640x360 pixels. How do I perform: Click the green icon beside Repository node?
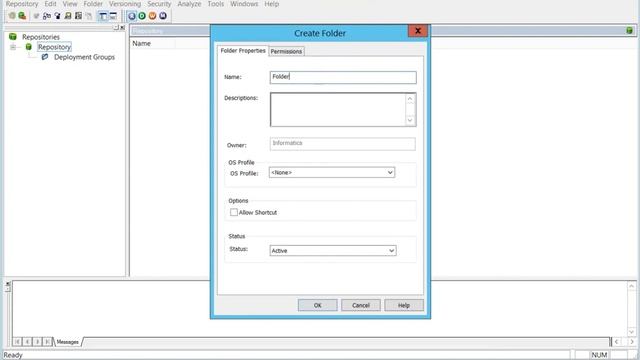pyautogui.click(x=29, y=47)
